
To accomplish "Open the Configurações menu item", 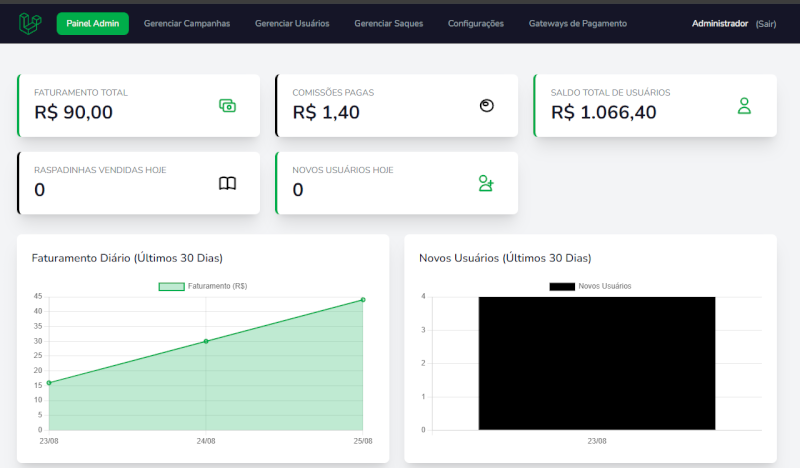I will point(476,23).
